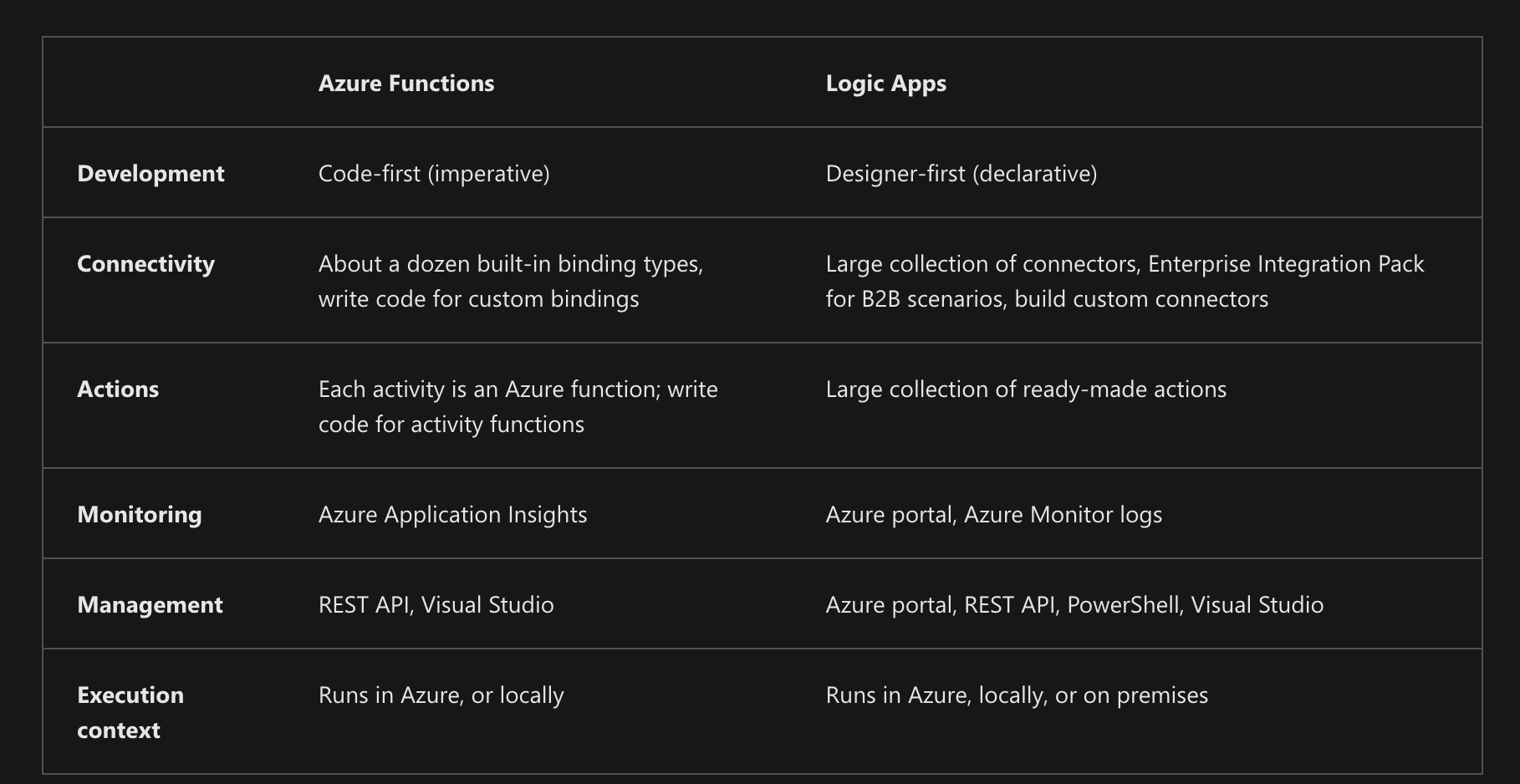Select the "Execution context" row label

[x=130, y=712]
